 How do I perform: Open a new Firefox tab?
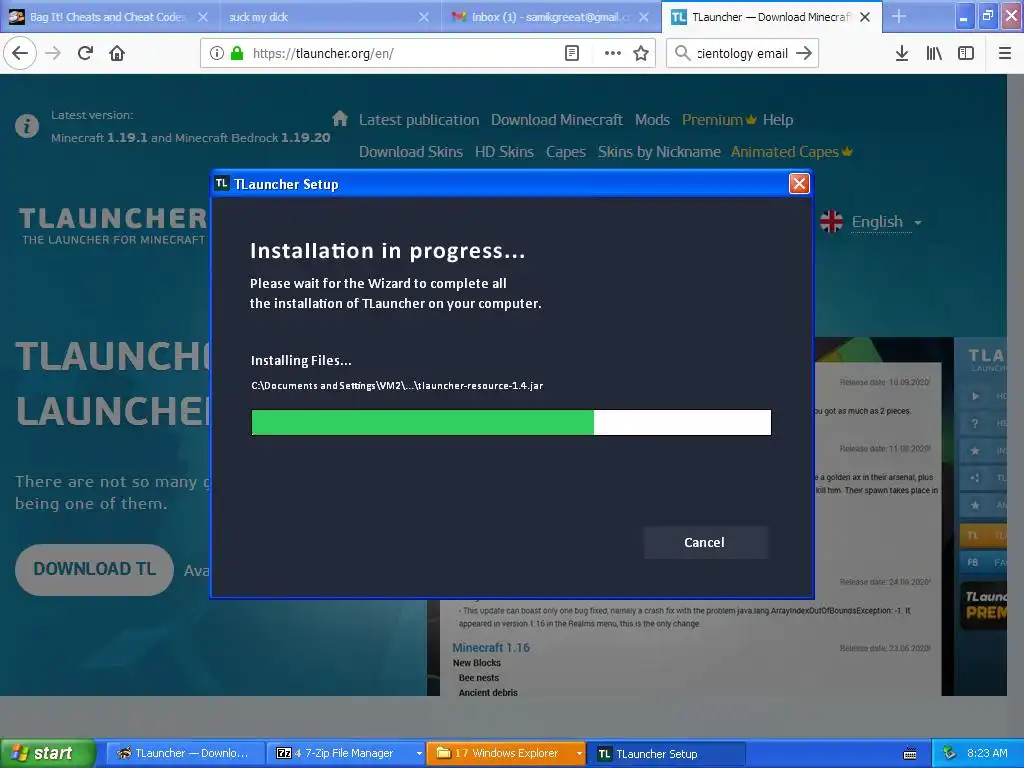(899, 17)
